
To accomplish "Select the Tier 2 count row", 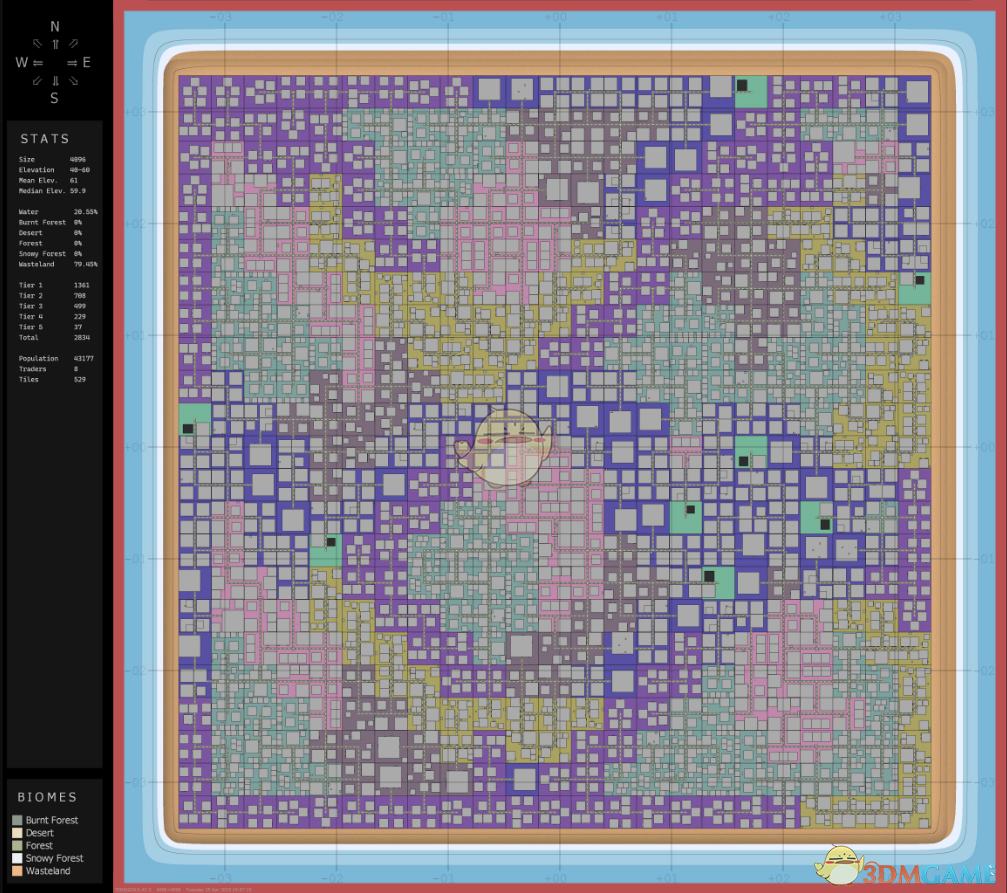I will [x=52, y=296].
